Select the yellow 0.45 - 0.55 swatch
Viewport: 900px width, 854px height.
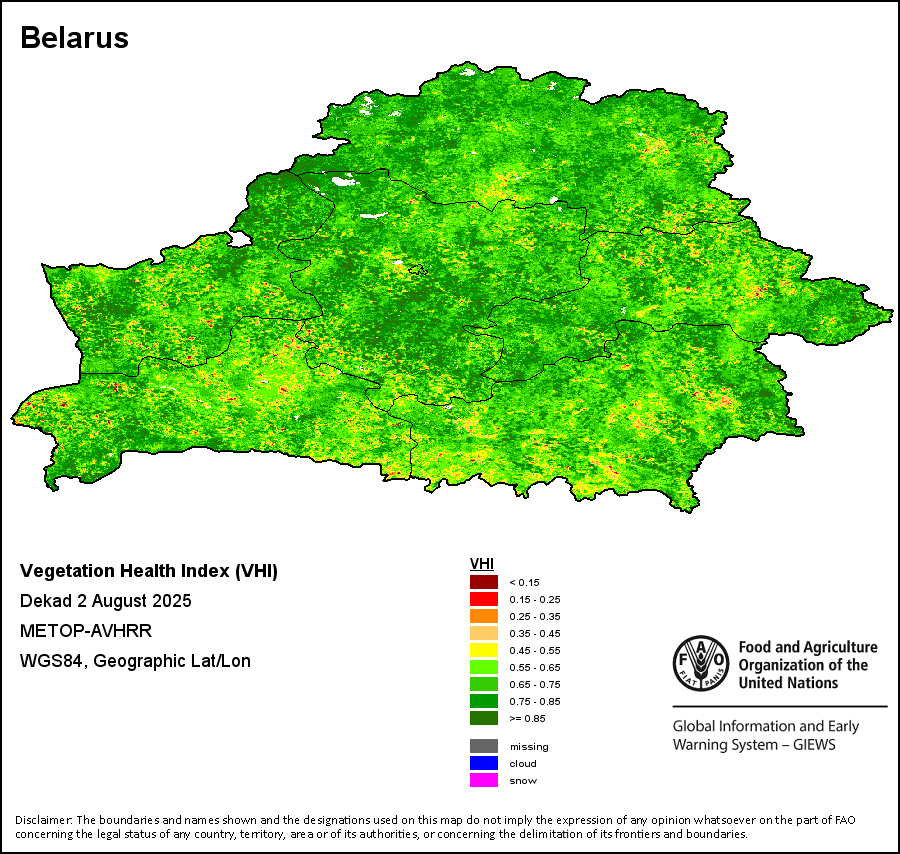[x=483, y=650]
